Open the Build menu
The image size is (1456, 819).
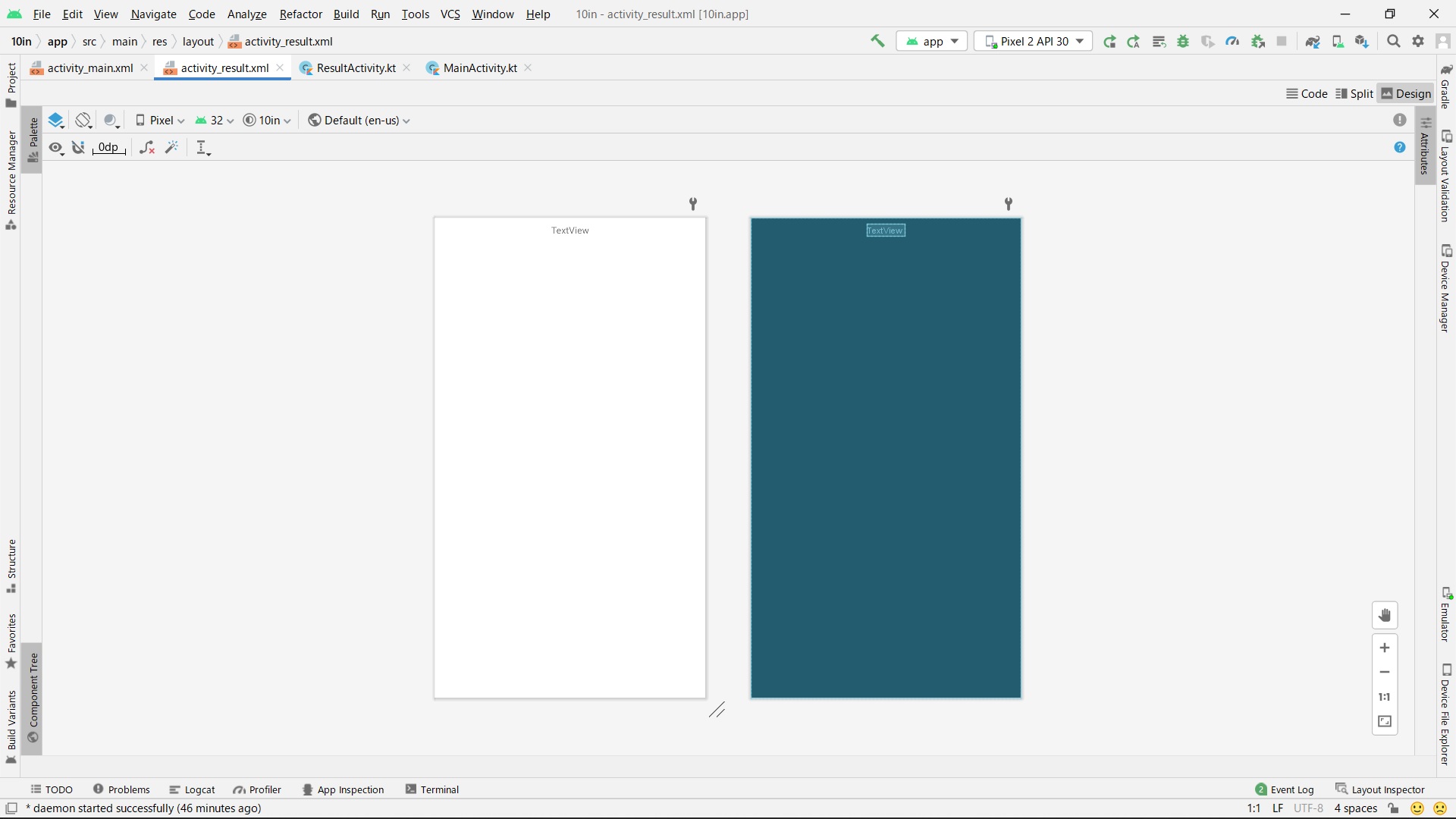[346, 14]
